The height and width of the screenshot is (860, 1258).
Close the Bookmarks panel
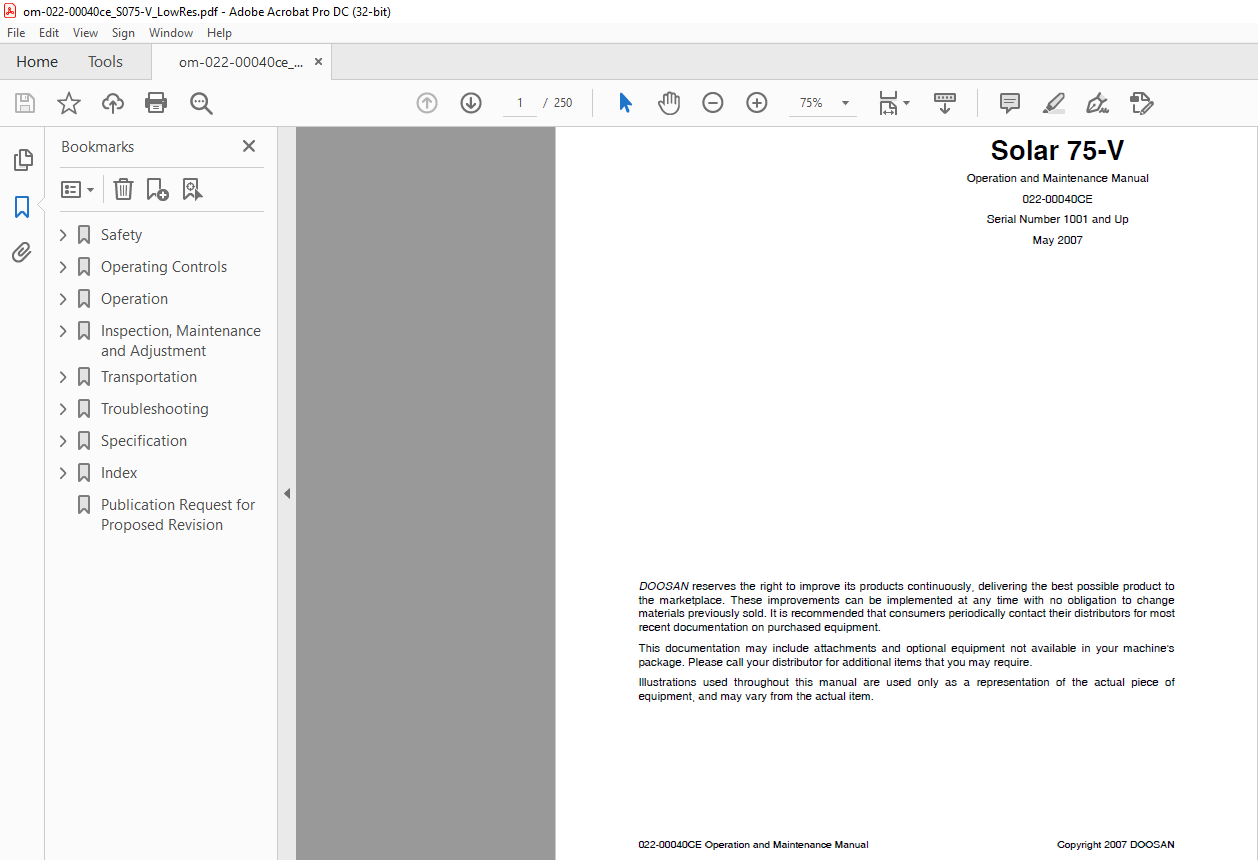click(249, 146)
